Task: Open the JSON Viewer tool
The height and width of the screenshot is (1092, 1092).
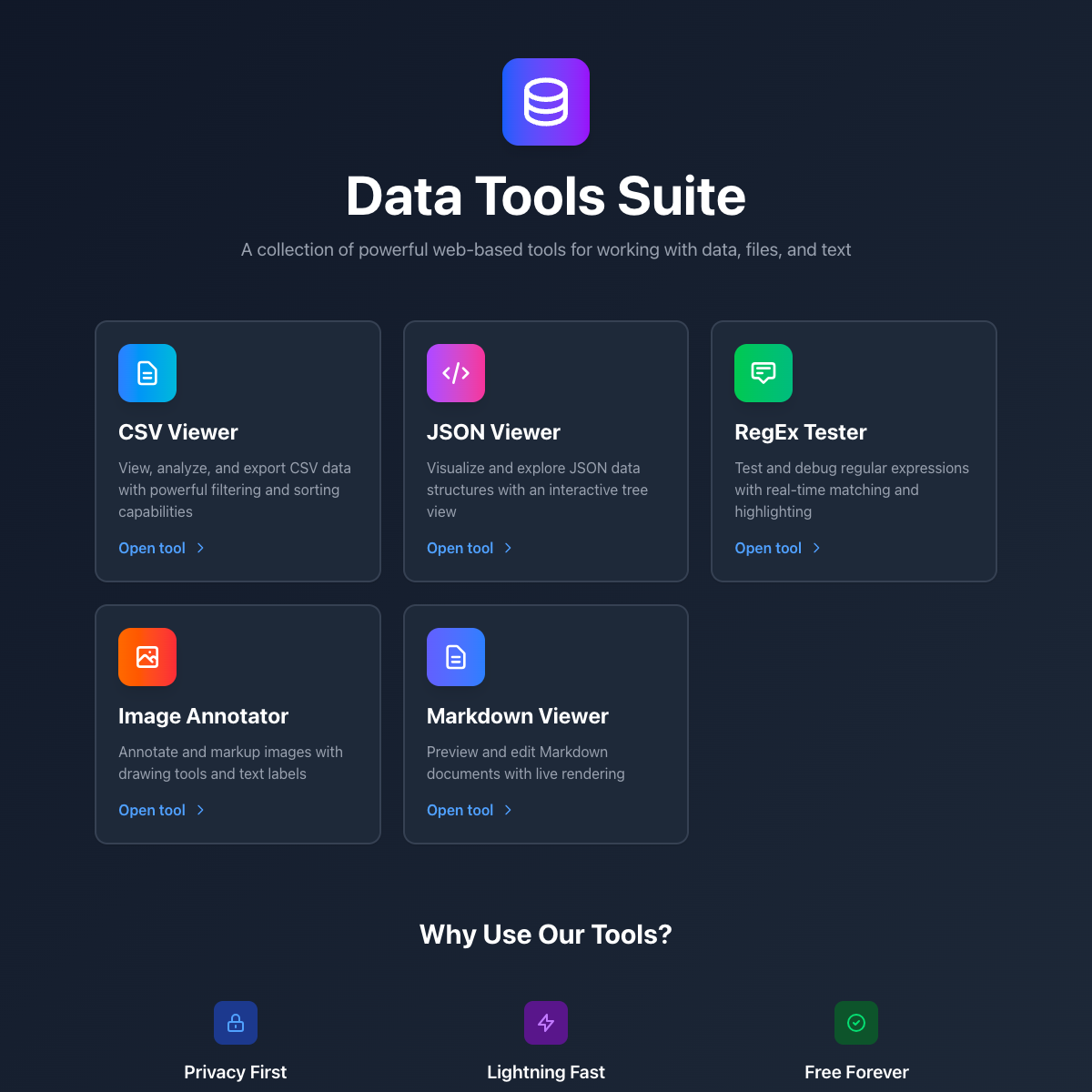Action: pyautogui.click(x=460, y=548)
